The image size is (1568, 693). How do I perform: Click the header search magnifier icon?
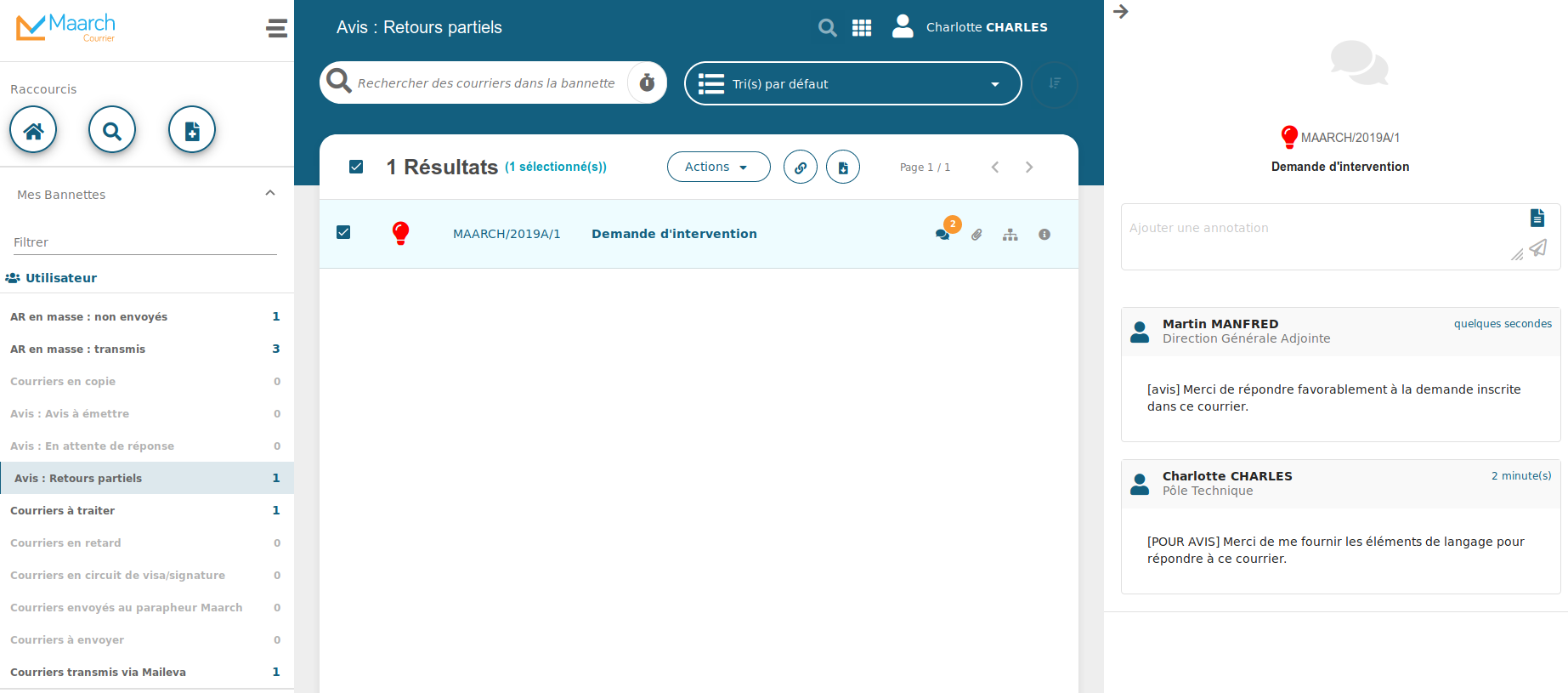[x=827, y=28]
